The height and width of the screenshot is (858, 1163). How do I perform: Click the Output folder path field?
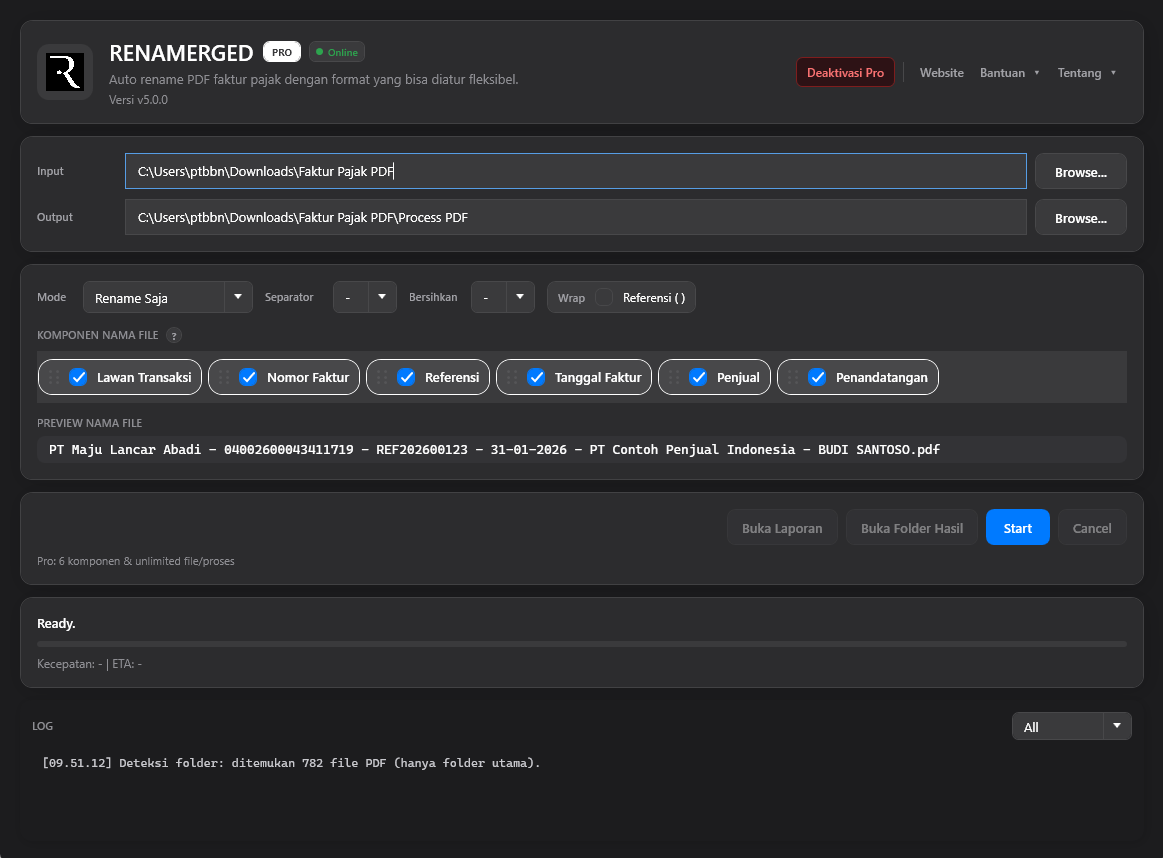(x=576, y=217)
